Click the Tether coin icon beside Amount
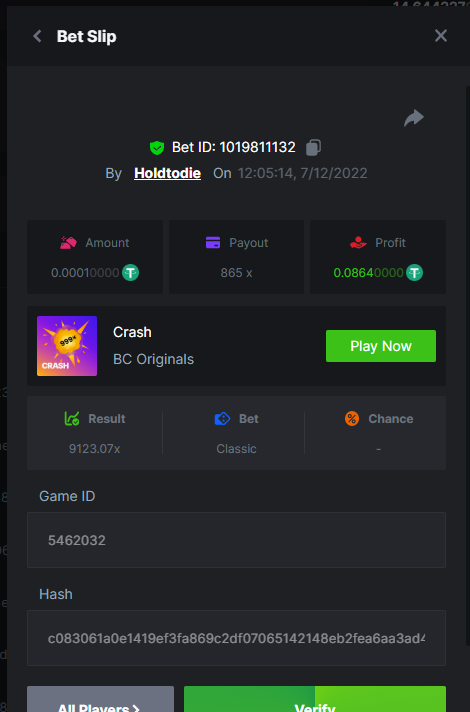 pos(130,272)
